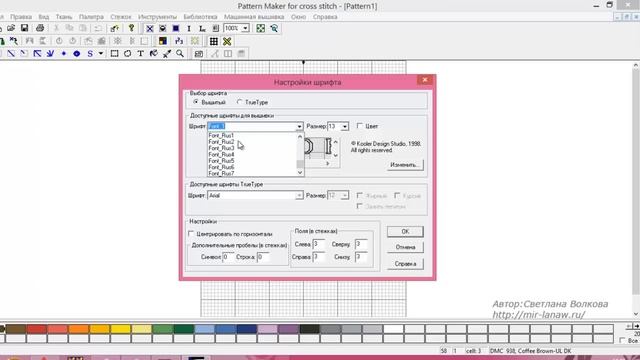This screenshot has height=360, width=640.
Task: Pick the dark navy blue palette swatch
Action: coord(247,329)
